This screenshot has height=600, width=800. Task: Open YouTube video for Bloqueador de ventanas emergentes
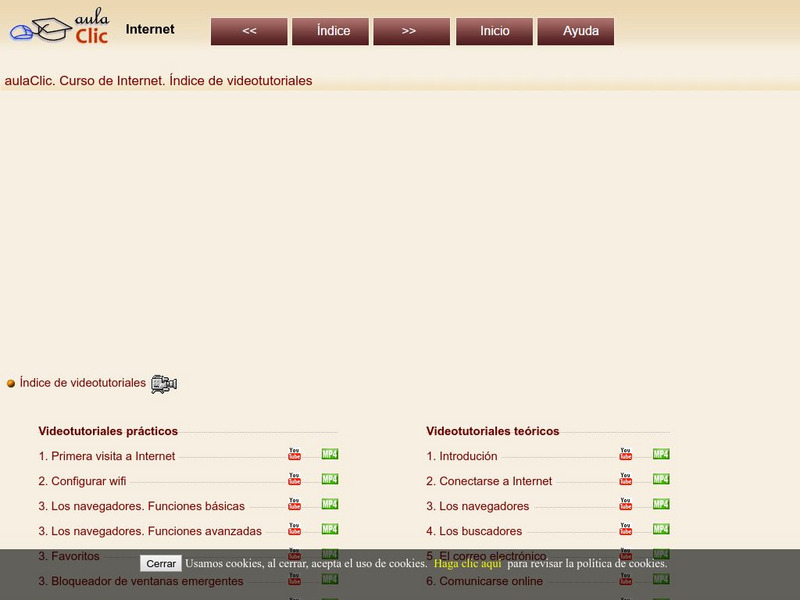tap(294, 579)
